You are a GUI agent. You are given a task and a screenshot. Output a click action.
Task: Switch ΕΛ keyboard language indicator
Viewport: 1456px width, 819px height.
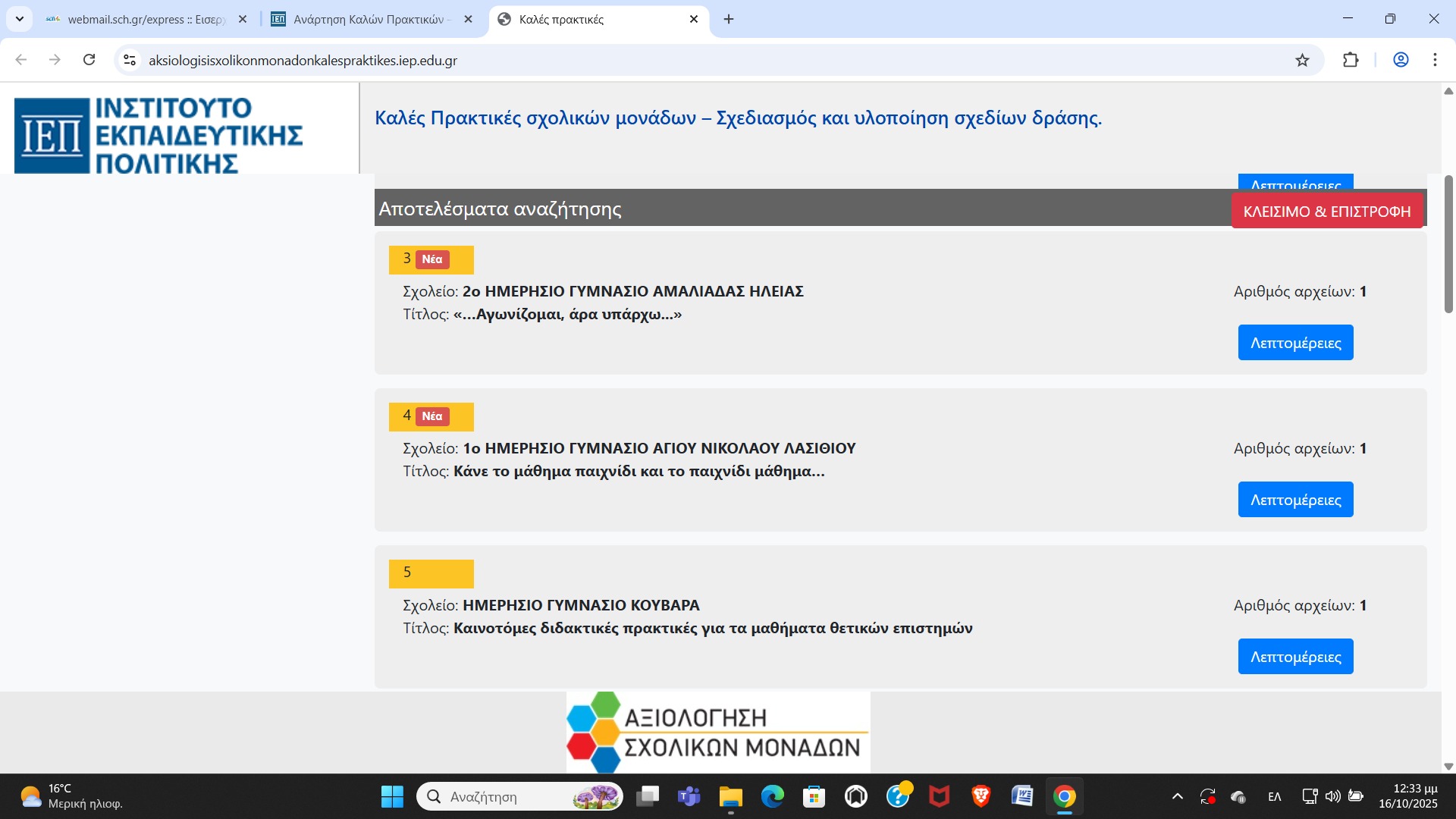point(1275,797)
